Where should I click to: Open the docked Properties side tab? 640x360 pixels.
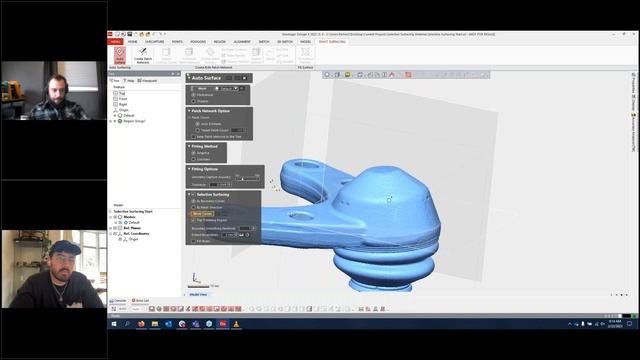tap(633, 84)
